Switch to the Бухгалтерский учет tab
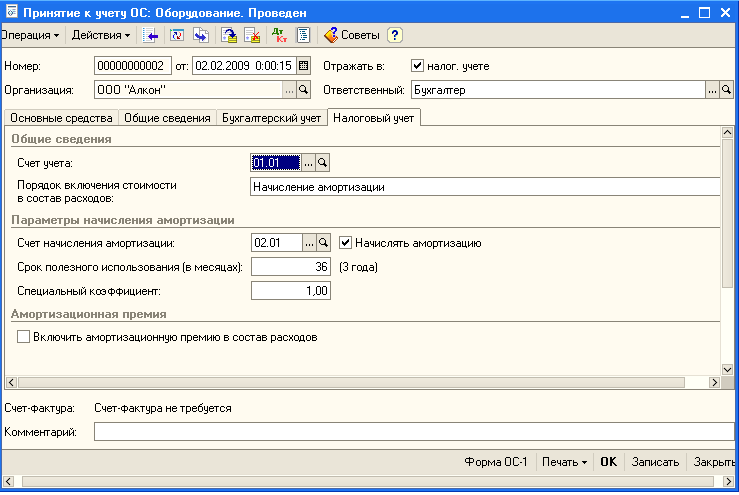This screenshot has width=739, height=495. tap(272, 118)
